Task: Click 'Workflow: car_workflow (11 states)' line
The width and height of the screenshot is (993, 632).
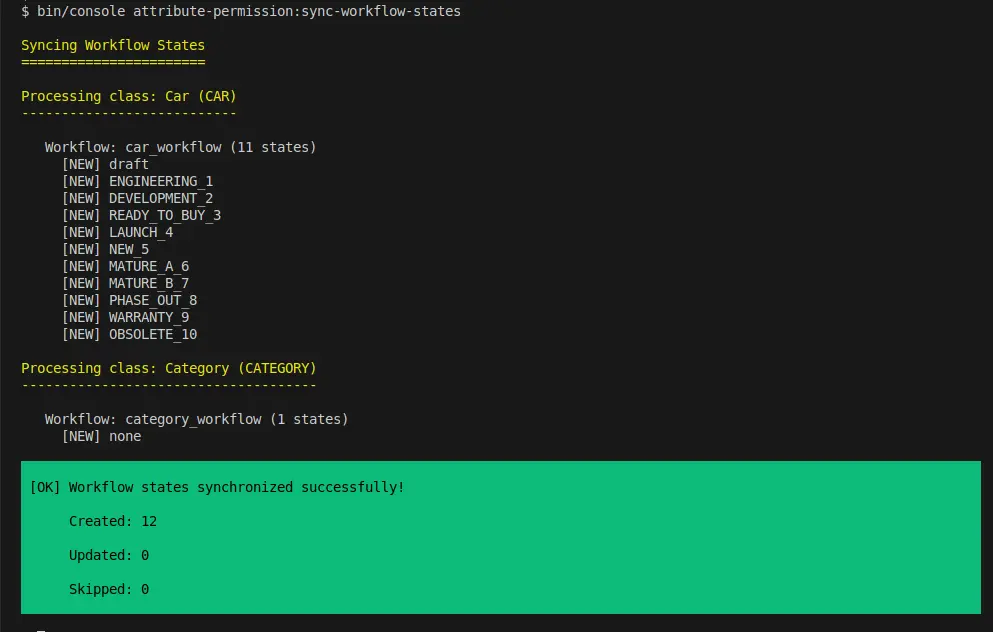Action: click(x=180, y=147)
